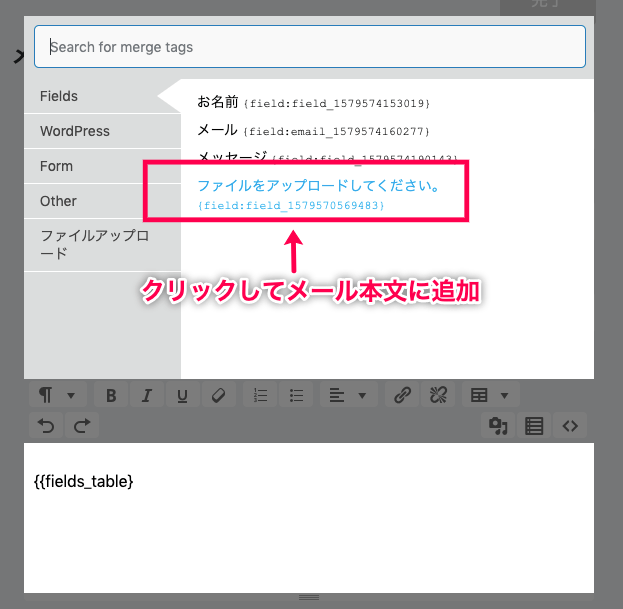Click the {{fields_table} text in editor
This screenshot has width=623, height=609.
(x=83, y=481)
